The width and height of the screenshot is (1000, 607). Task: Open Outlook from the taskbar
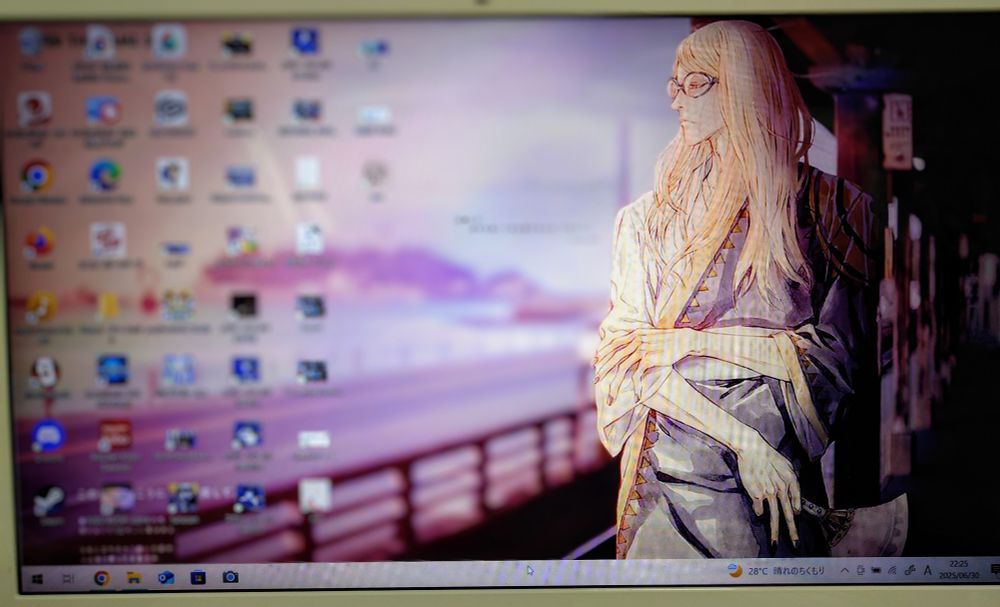(166, 578)
